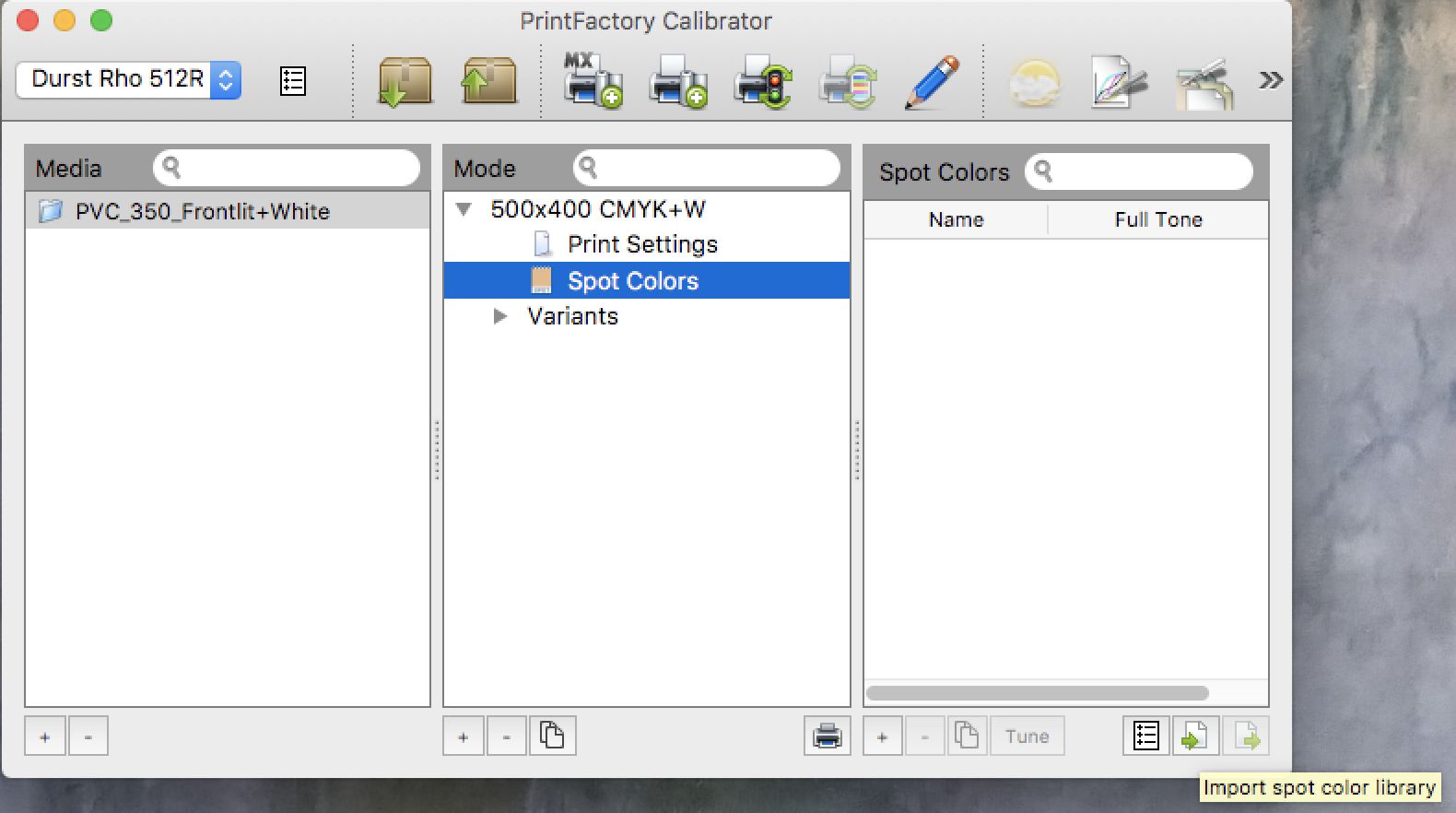Click the Full Tone column header

1158,219
